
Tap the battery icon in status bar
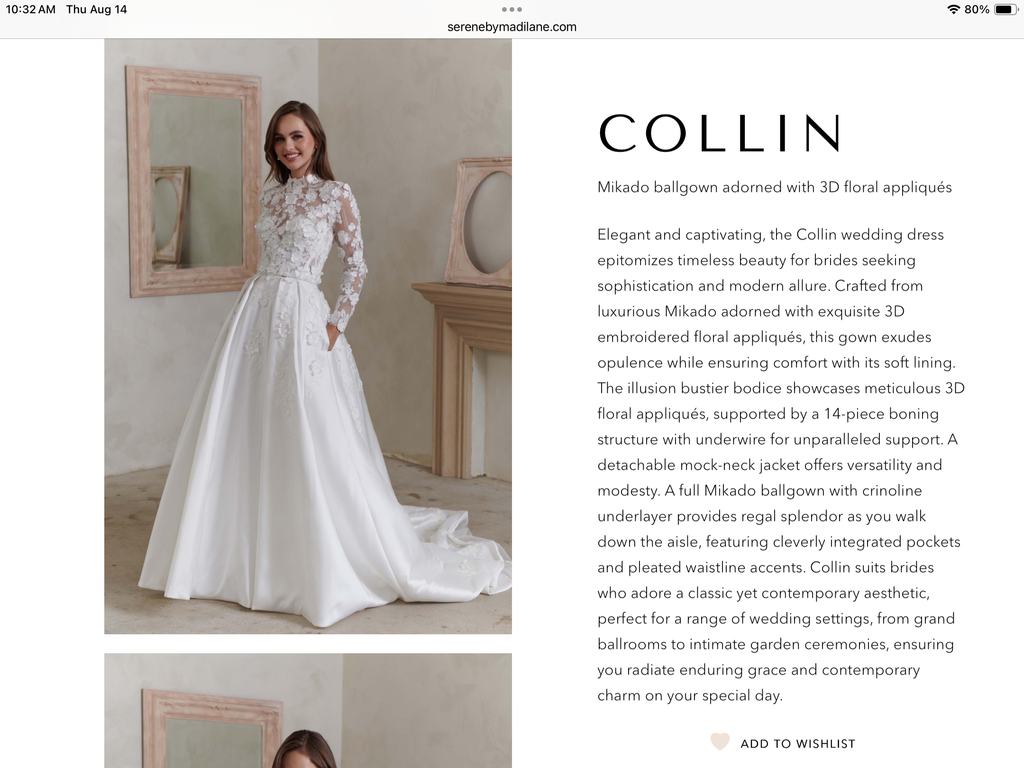[x=1006, y=9]
